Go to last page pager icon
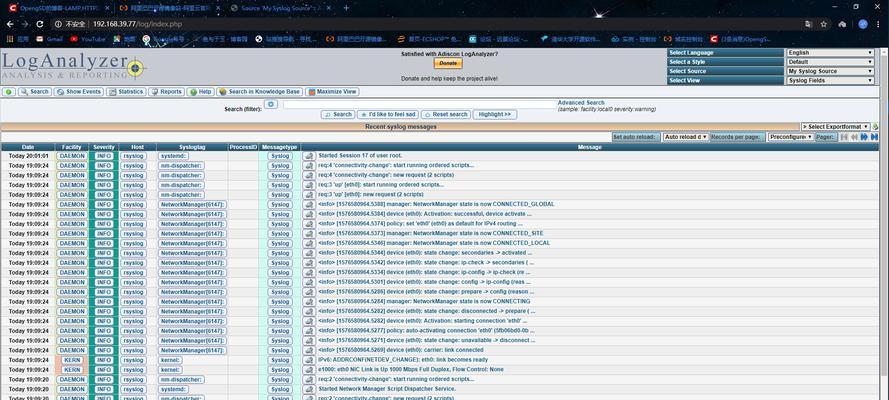This screenshot has height=400, width=889. pyautogui.click(x=874, y=137)
